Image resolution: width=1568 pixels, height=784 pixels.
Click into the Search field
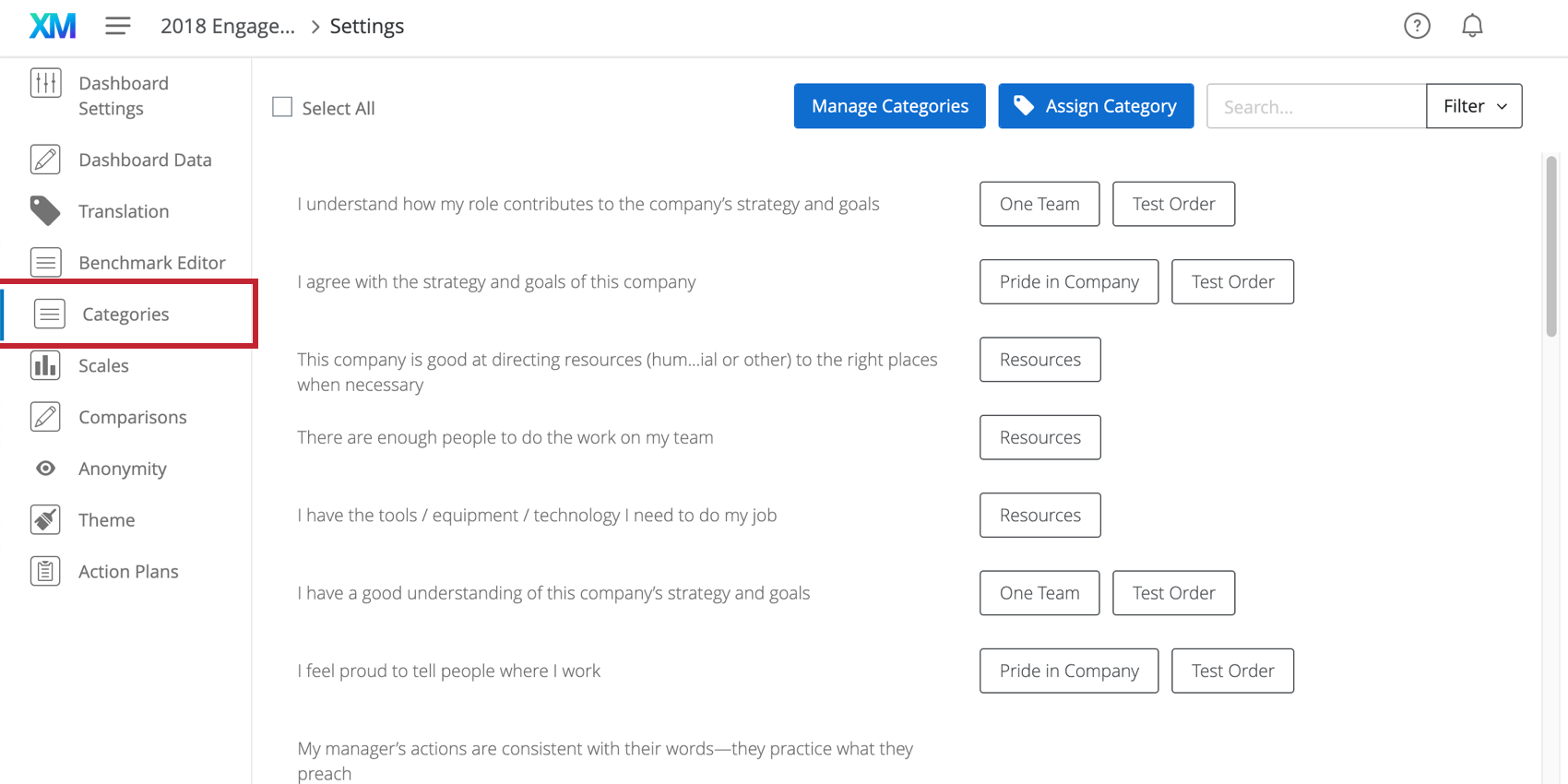click(x=1316, y=106)
